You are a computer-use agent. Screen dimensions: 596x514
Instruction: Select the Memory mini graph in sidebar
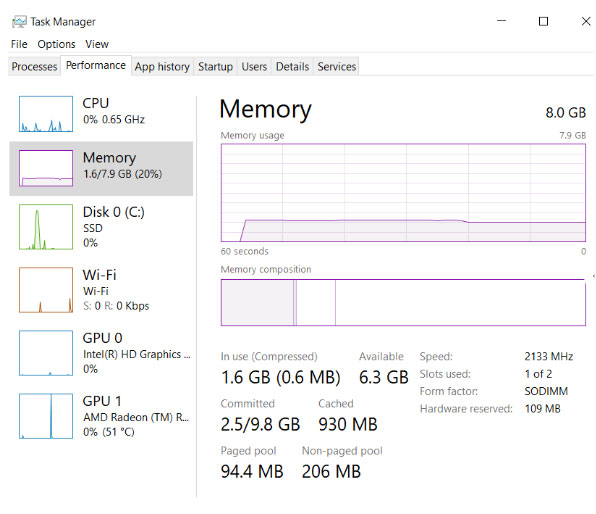coord(46,168)
